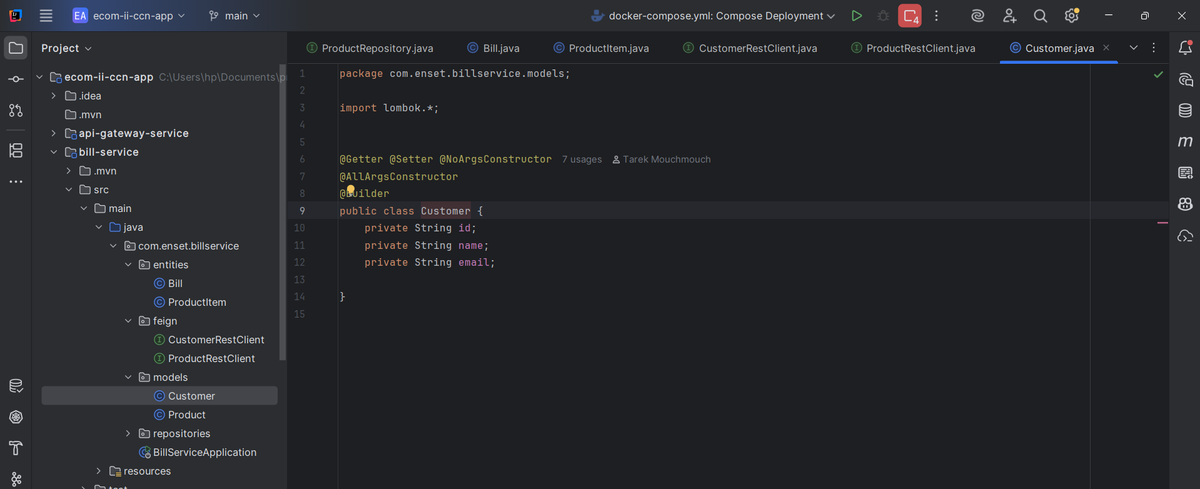Open the ecom-ii-ccn-app project dropdown
The height and width of the screenshot is (489, 1200).
click(128, 16)
